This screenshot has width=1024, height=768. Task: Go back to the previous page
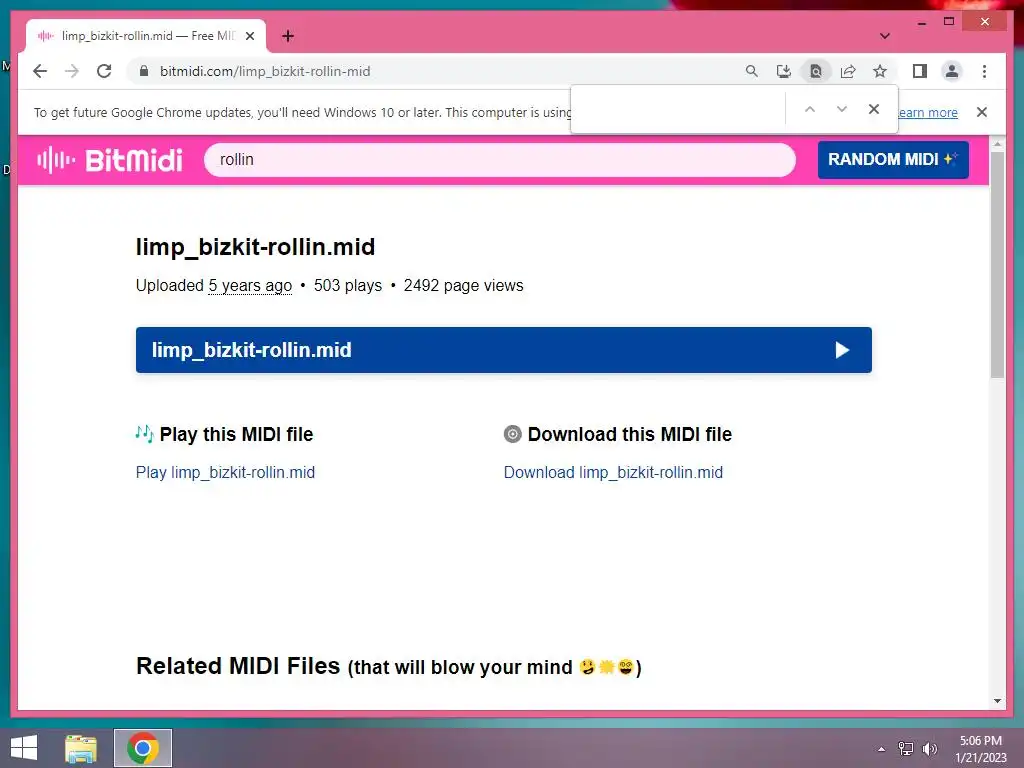40,71
